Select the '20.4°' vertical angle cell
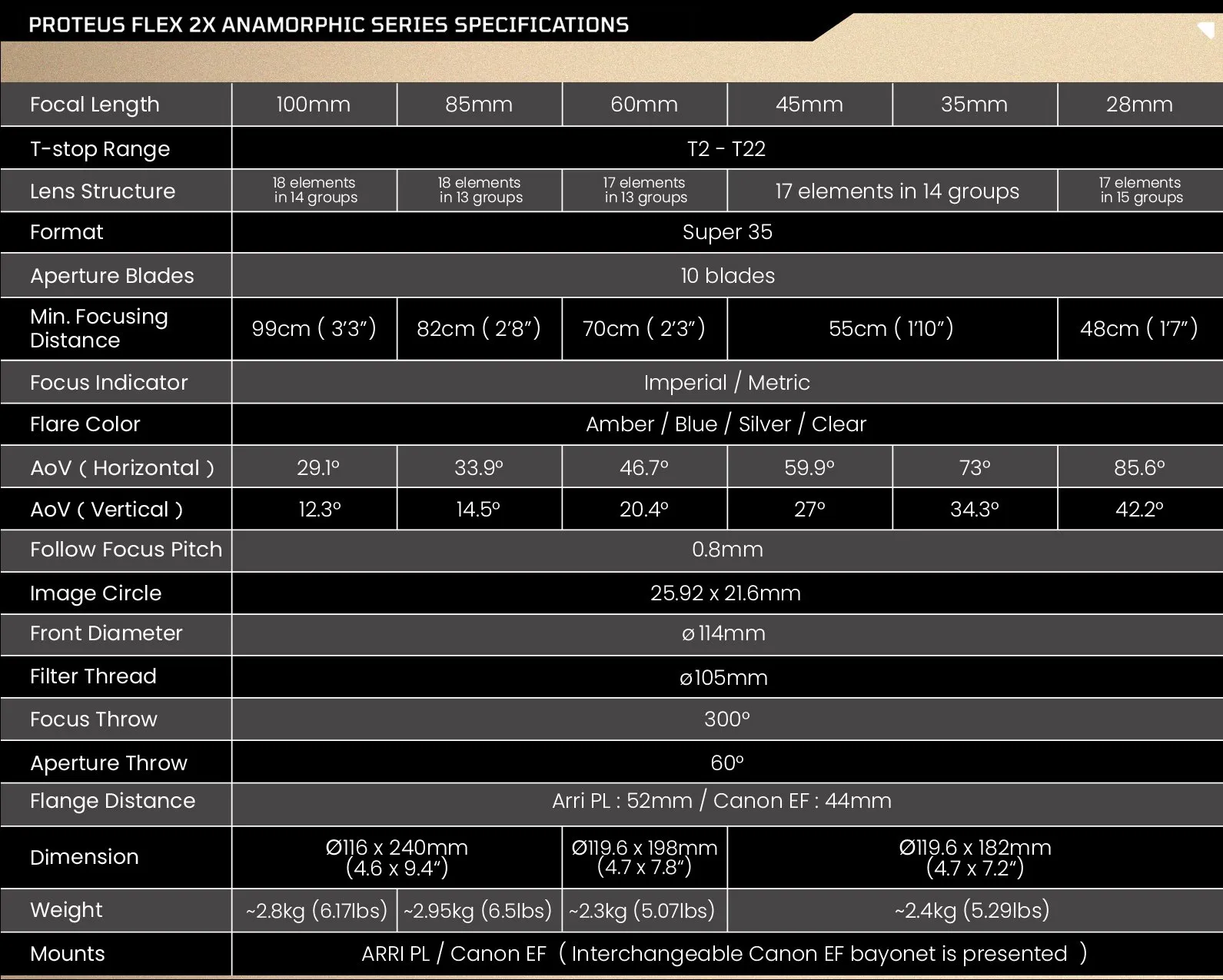 coord(644,510)
